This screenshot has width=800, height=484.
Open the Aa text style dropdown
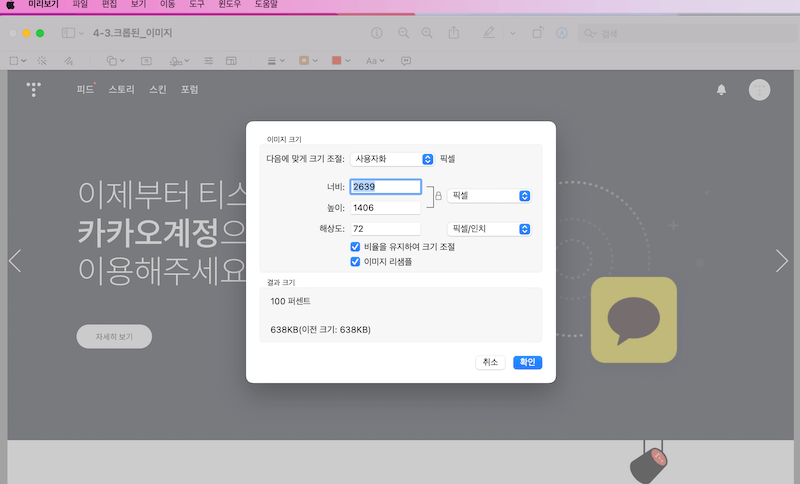point(375,61)
